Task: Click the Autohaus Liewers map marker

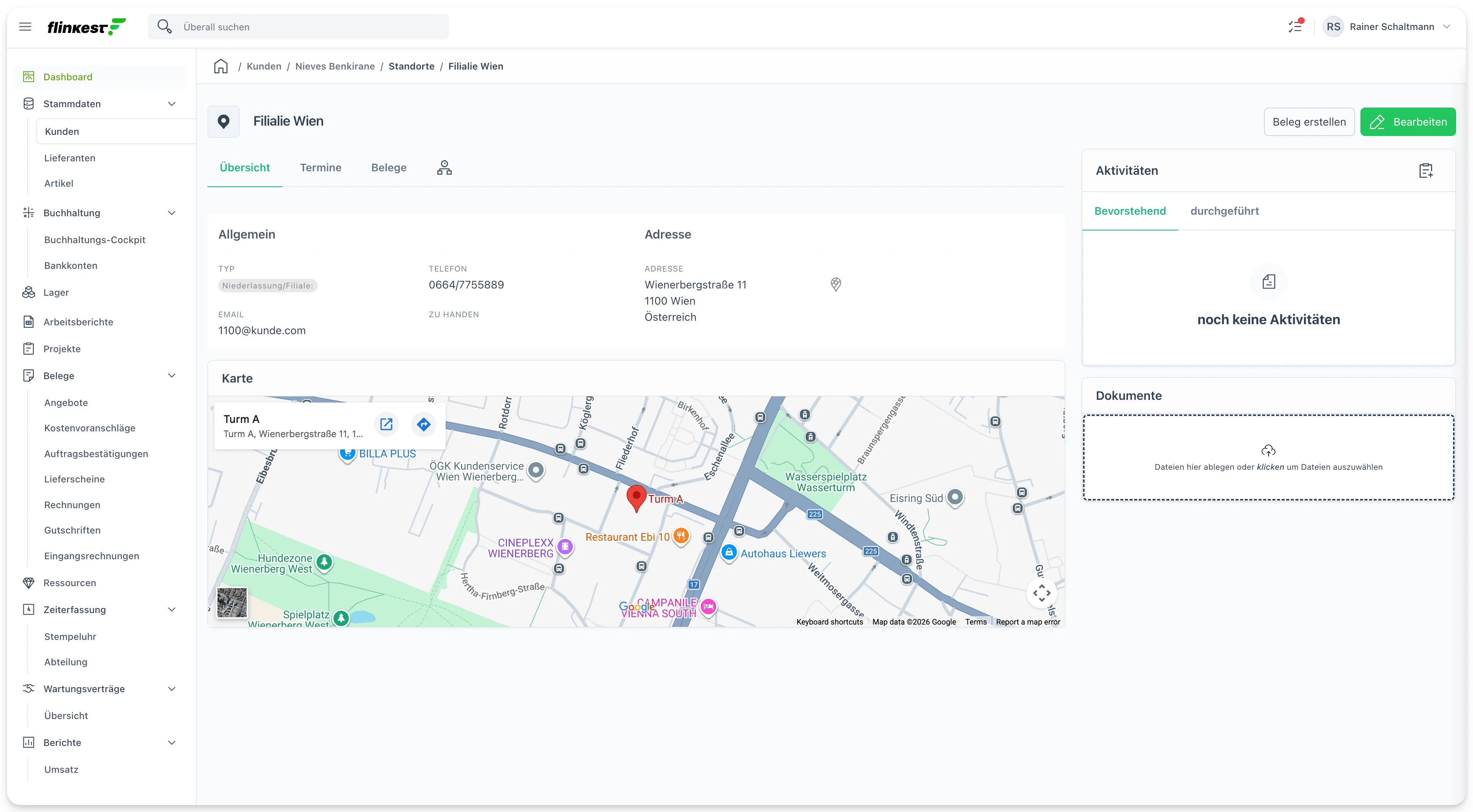Action: 728,553
